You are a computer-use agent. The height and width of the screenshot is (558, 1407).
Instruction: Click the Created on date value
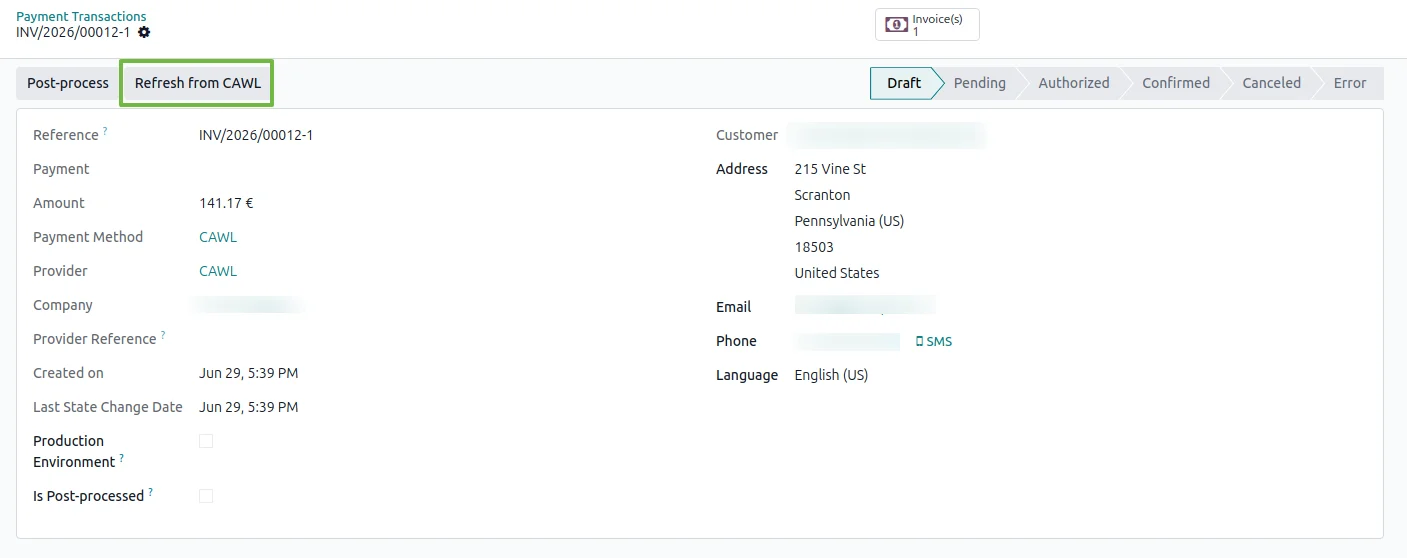(248, 373)
